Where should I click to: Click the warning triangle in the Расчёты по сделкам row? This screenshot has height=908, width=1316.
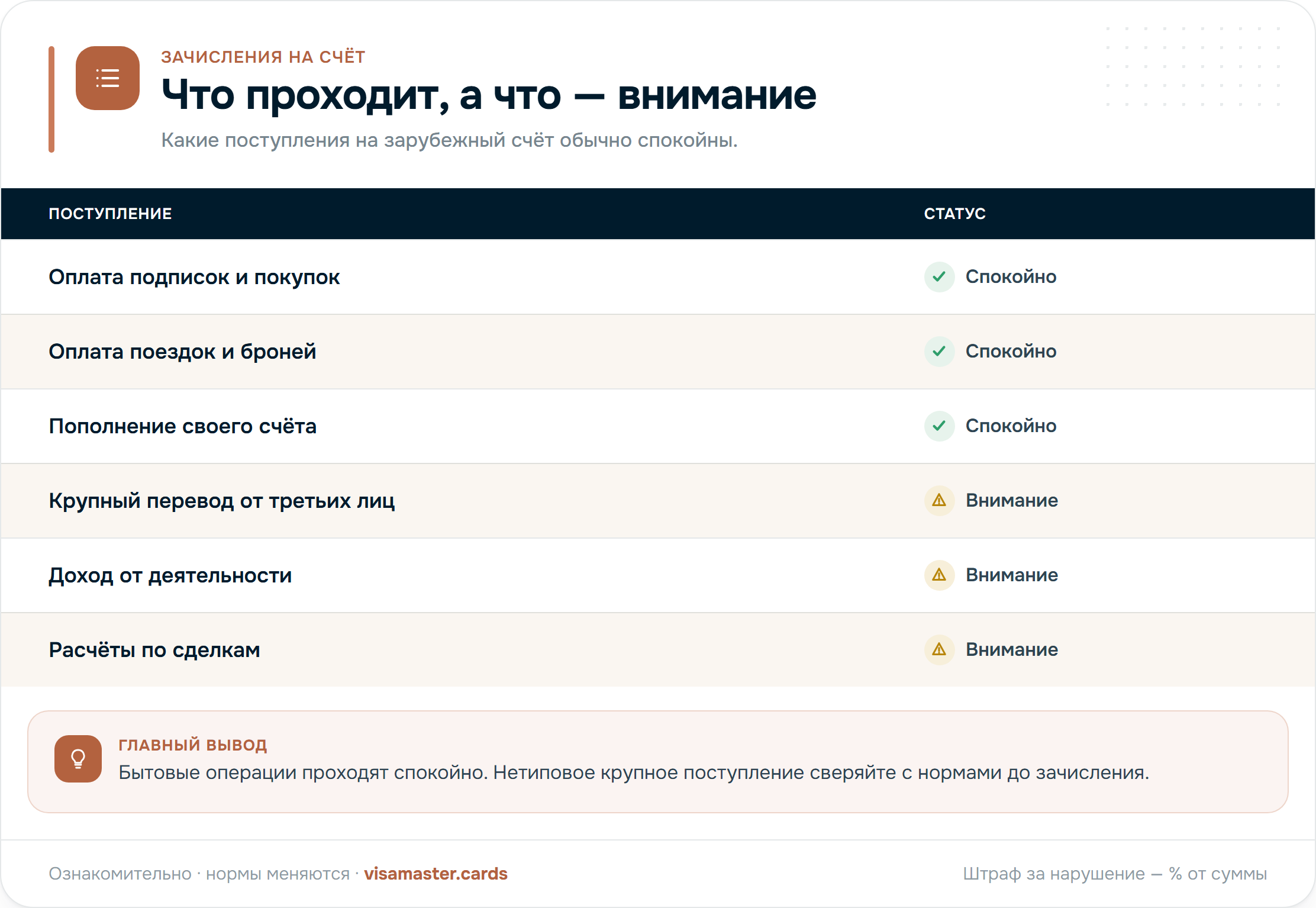939,650
